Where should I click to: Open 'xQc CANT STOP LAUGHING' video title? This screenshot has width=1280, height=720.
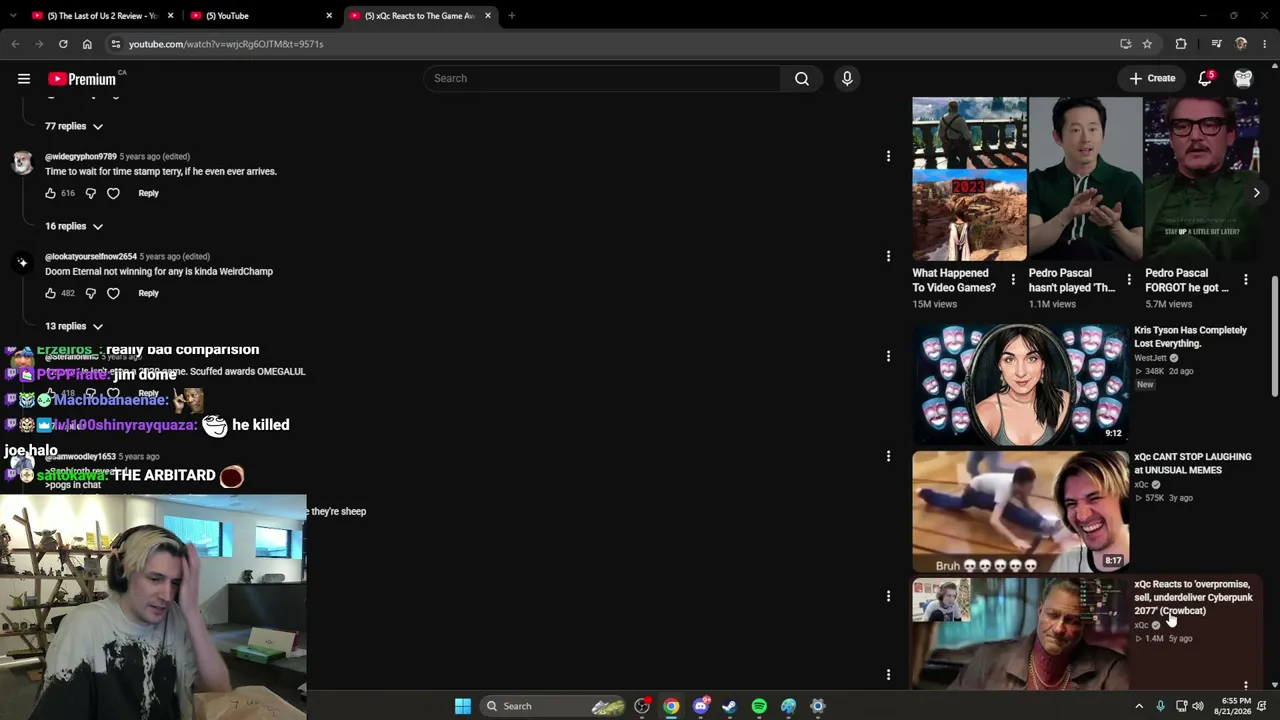tap(1193, 464)
